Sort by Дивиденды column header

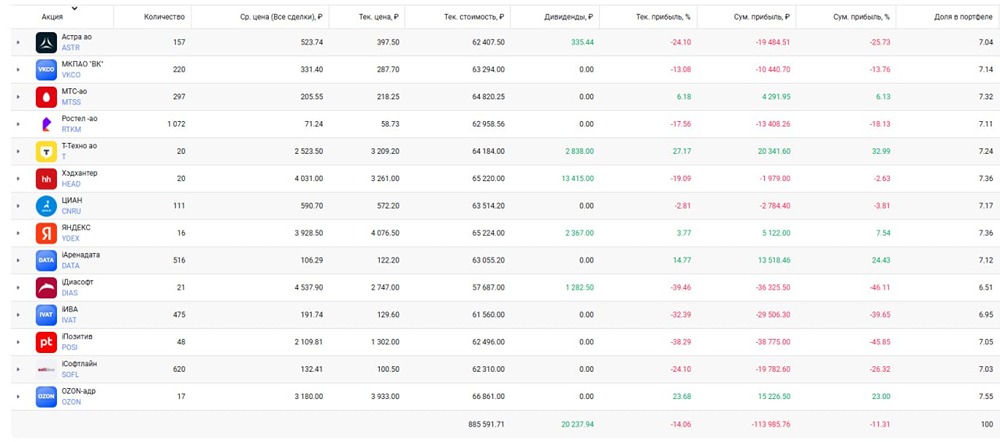(571, 17)
